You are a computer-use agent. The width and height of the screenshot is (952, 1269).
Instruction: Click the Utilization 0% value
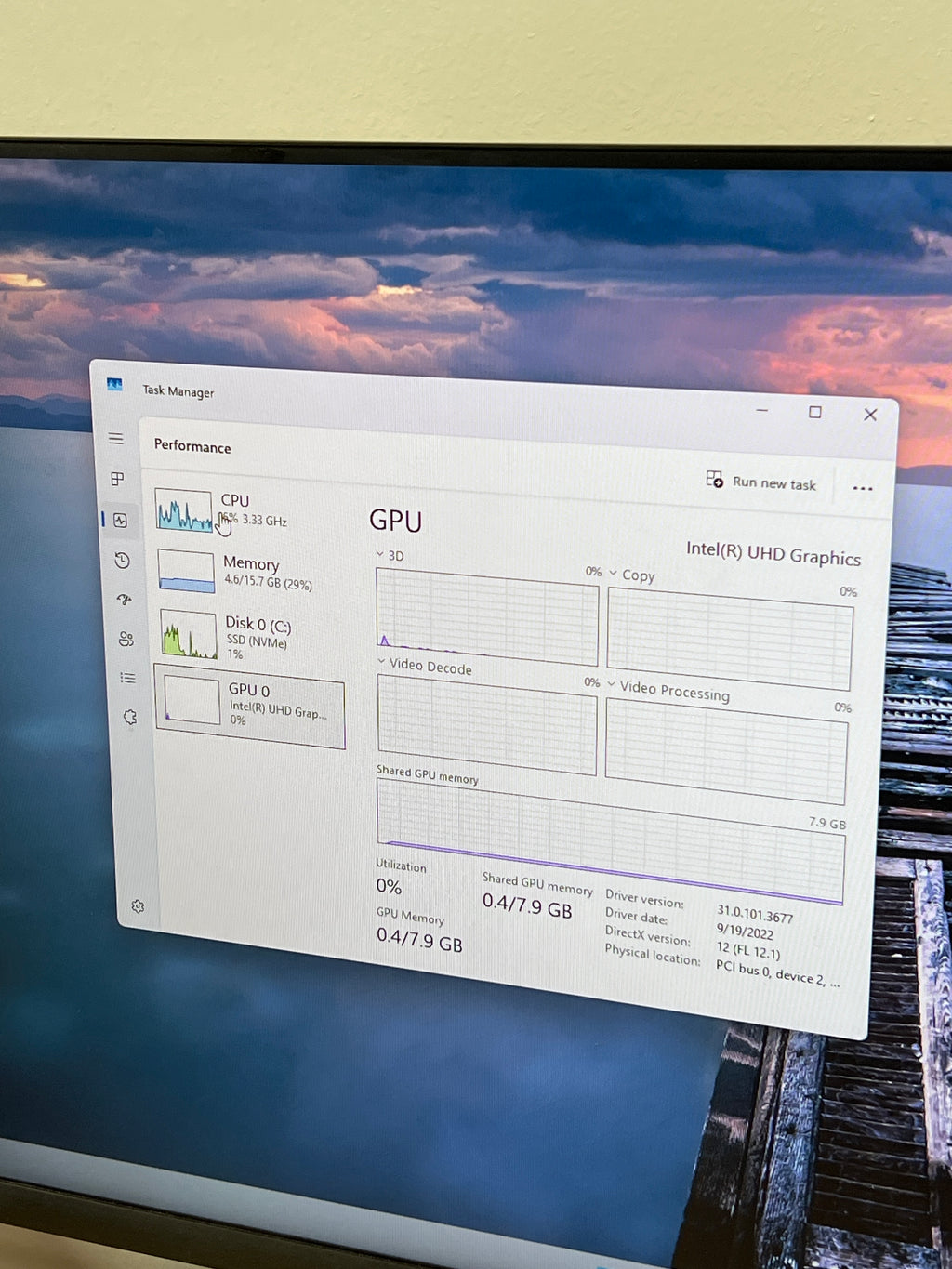point(389,887)
